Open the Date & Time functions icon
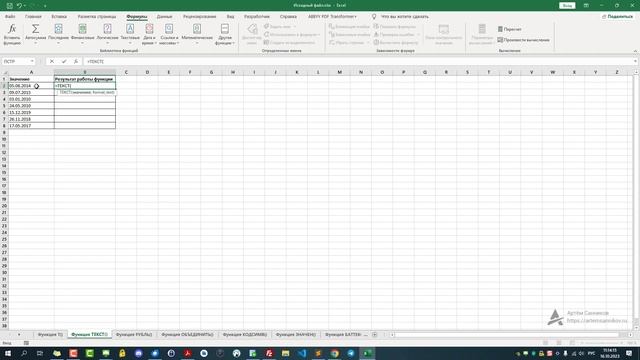 click(149, 29)
